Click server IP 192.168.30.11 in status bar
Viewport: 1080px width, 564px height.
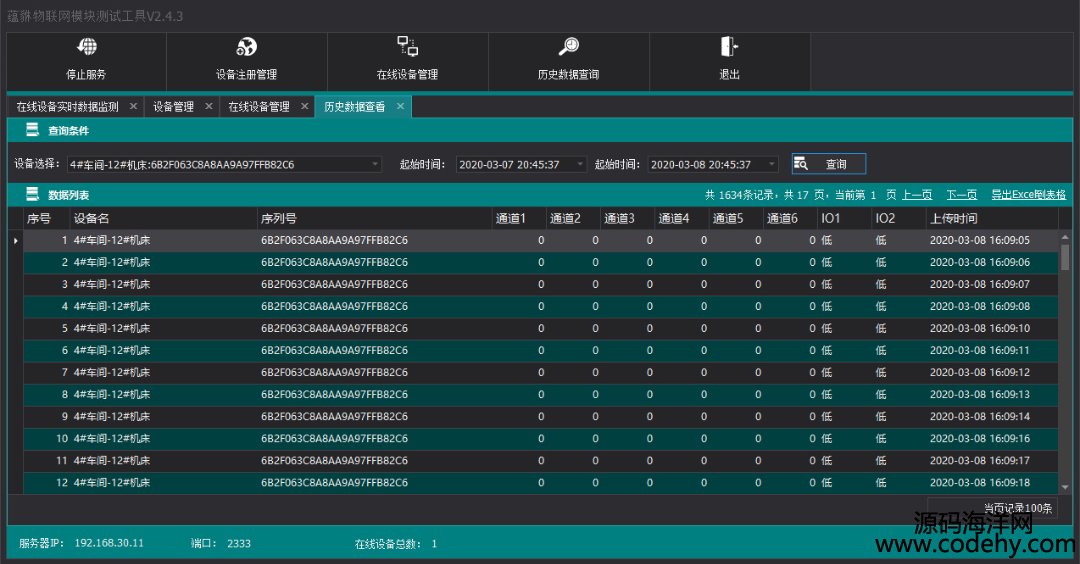[x=109, y=543]
